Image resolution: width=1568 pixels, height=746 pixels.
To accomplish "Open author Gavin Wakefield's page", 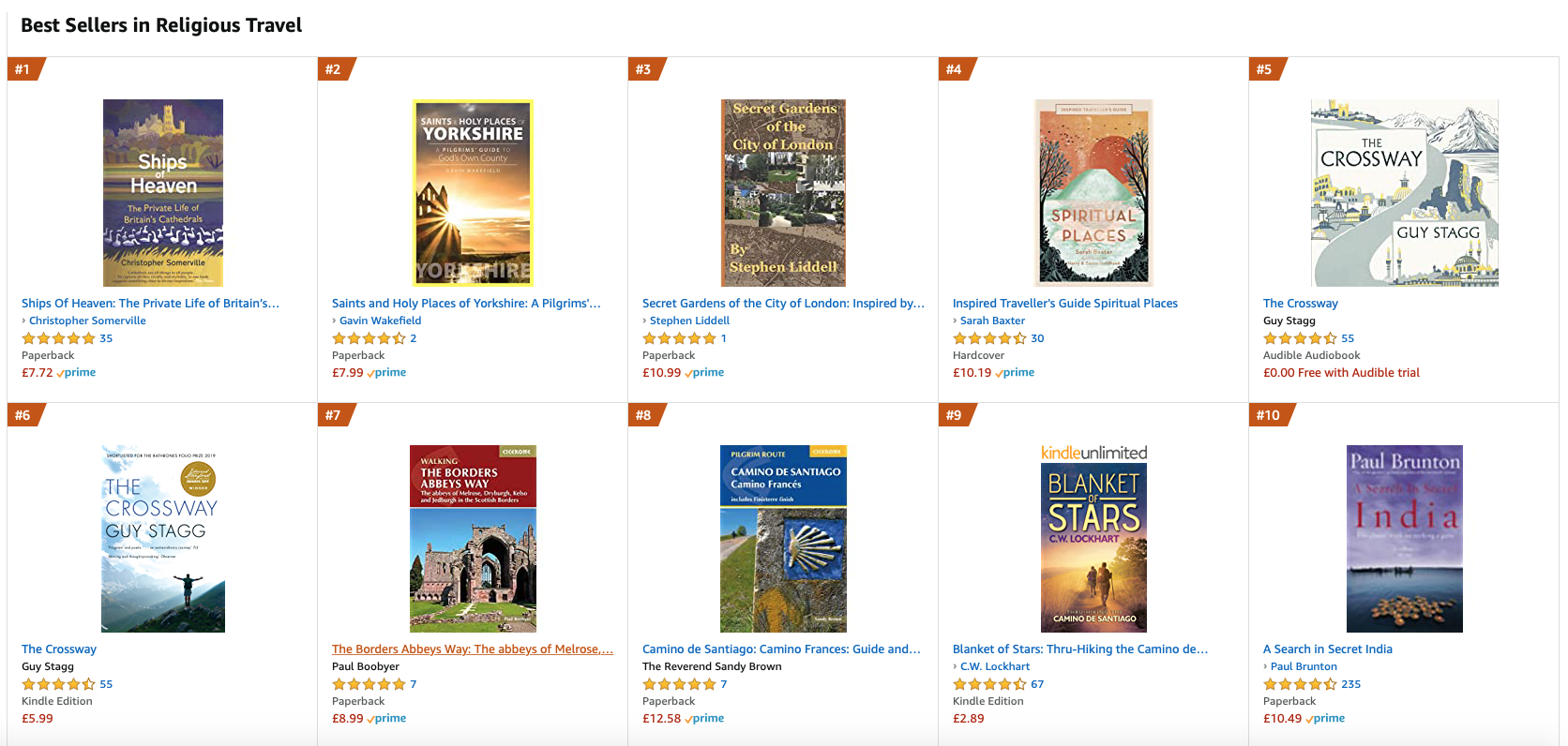I will tap(380, 321).
